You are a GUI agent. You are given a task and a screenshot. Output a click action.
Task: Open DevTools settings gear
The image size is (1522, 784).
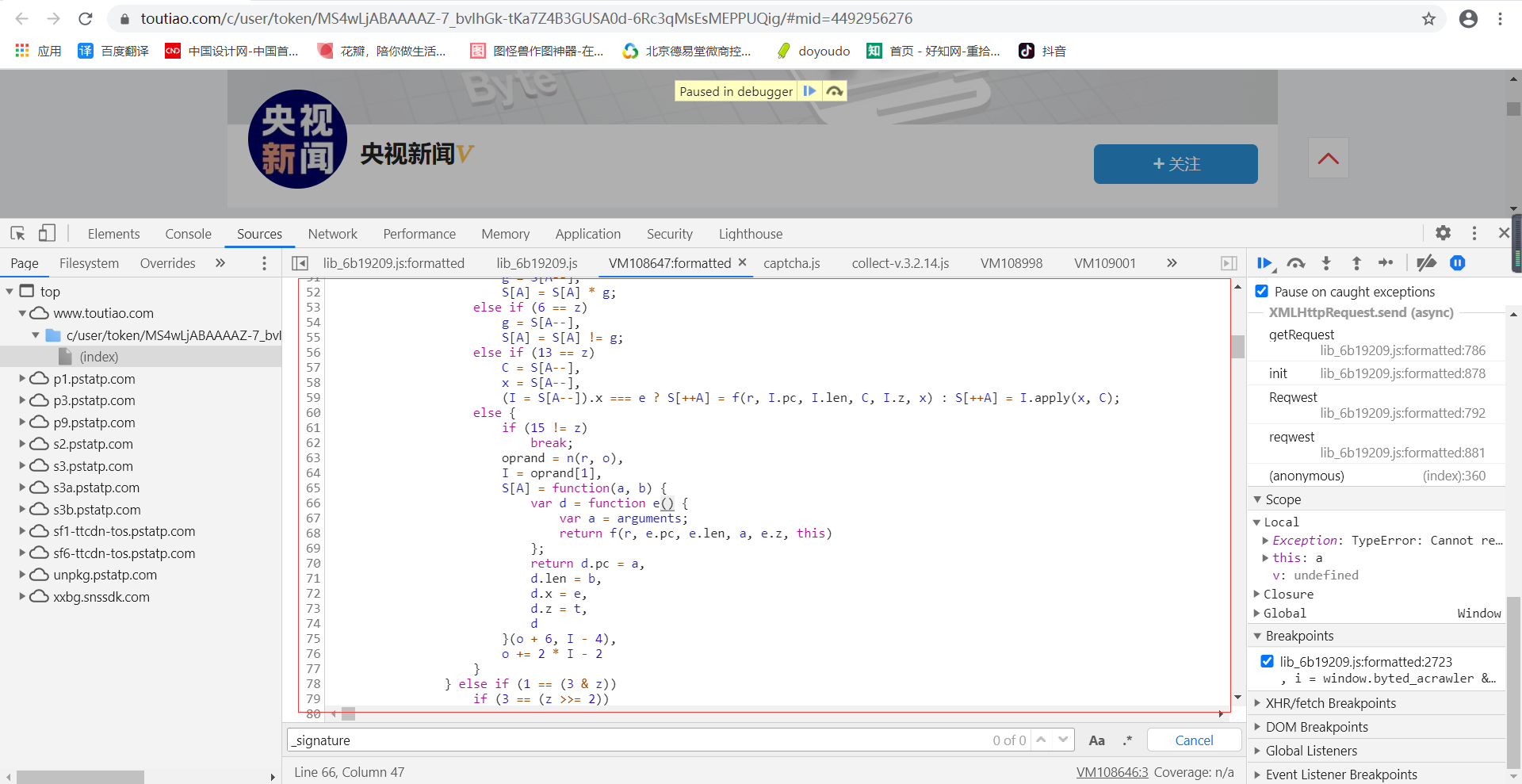(x=1443, y=233)
